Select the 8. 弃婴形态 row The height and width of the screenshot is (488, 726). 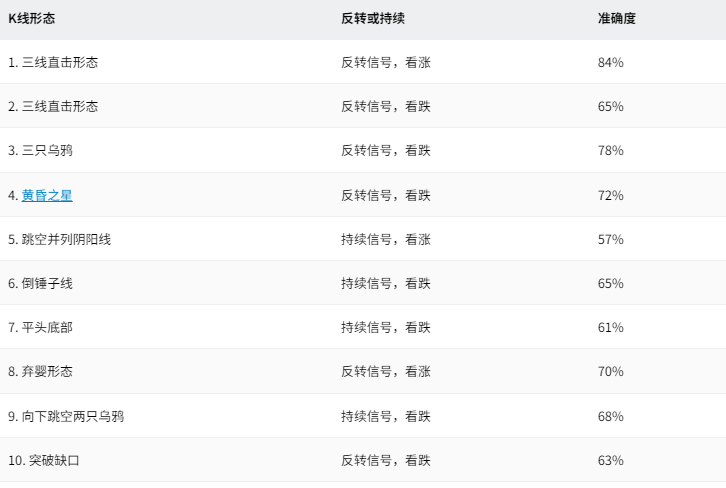click(x=363, y=371)
